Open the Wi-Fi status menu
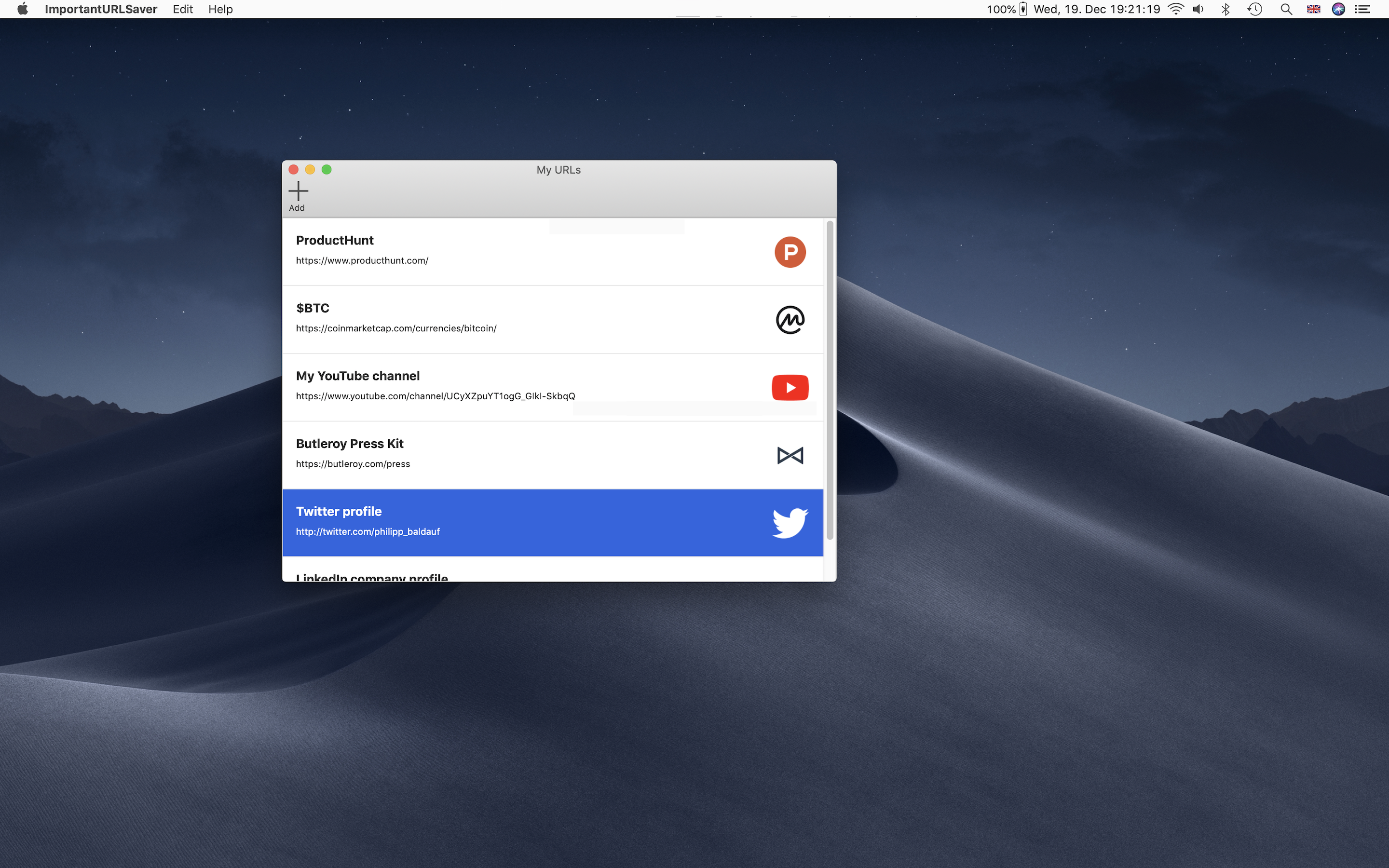This screenshot has height=868, width=1389. [1176, 9]
